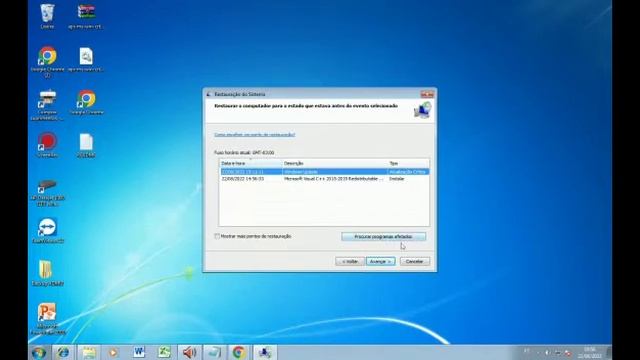Open the document file beside Chrome (2)
Screen dimensions: 640x360
86,60
